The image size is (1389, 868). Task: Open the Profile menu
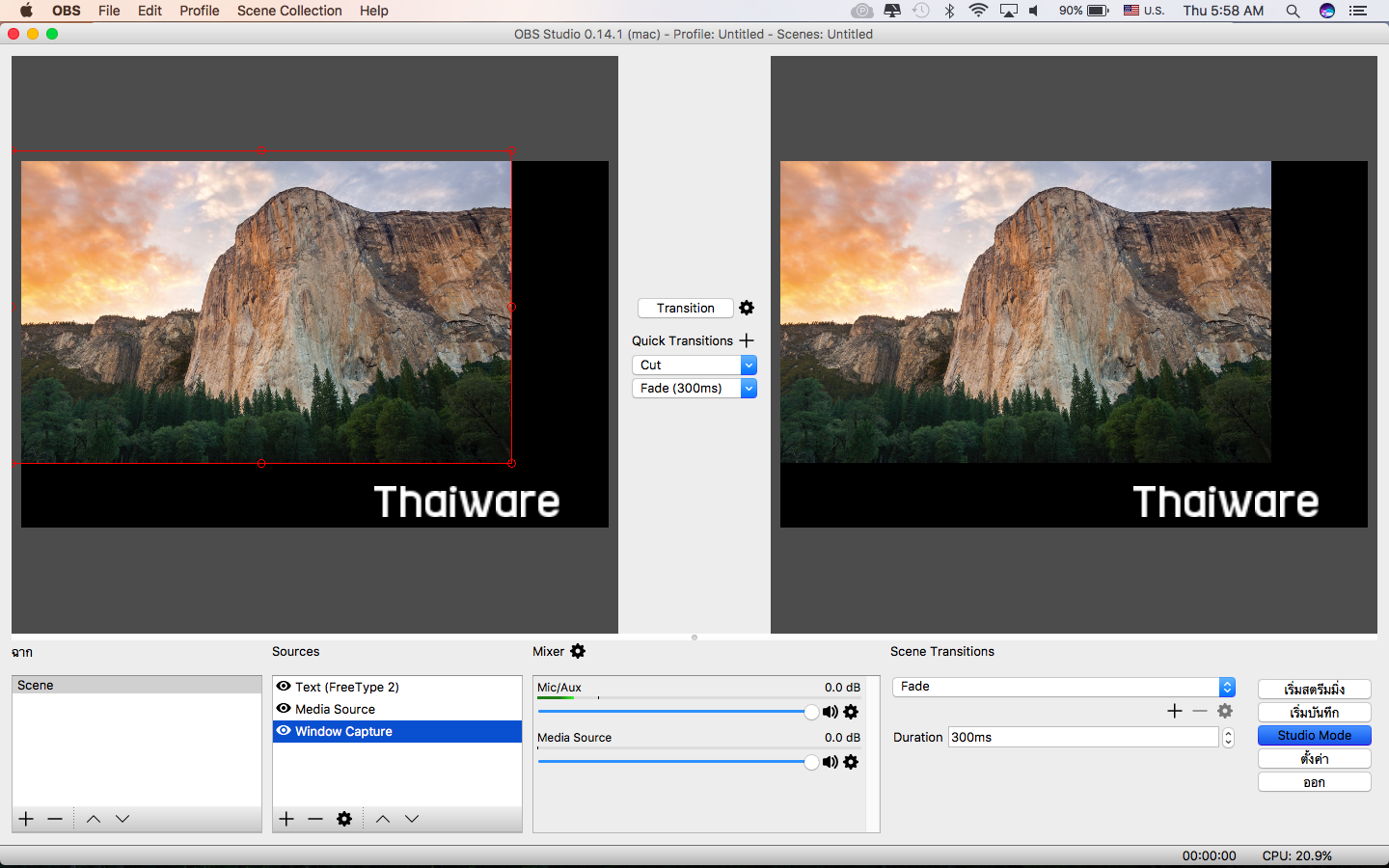[199, 11]
